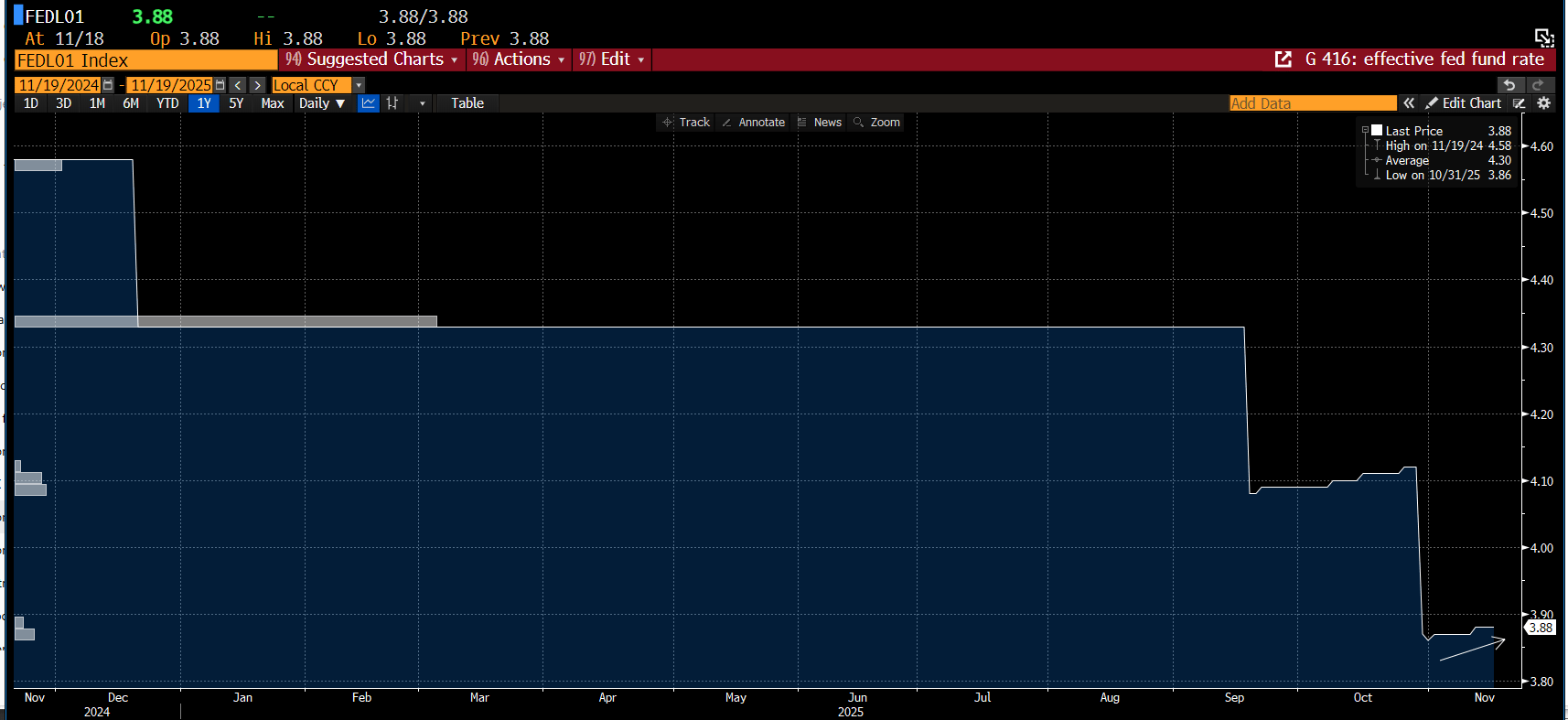Toggle the Track crosshair mode

pos(686,123)
